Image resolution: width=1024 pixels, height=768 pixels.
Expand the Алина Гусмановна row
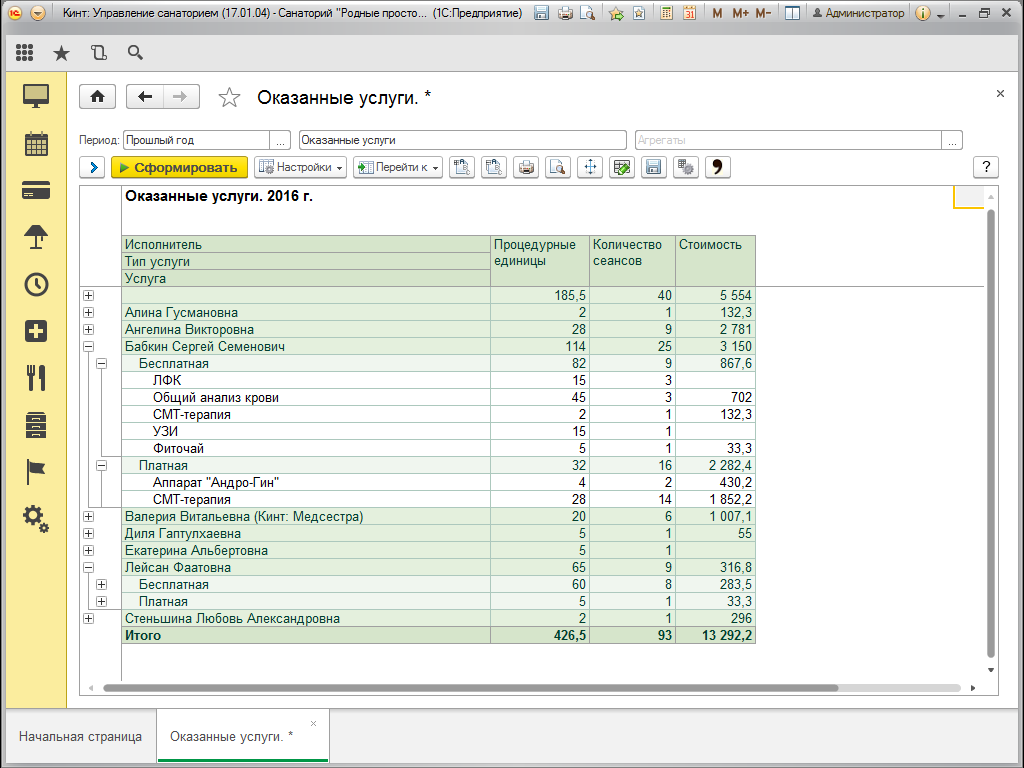(88, 313)
